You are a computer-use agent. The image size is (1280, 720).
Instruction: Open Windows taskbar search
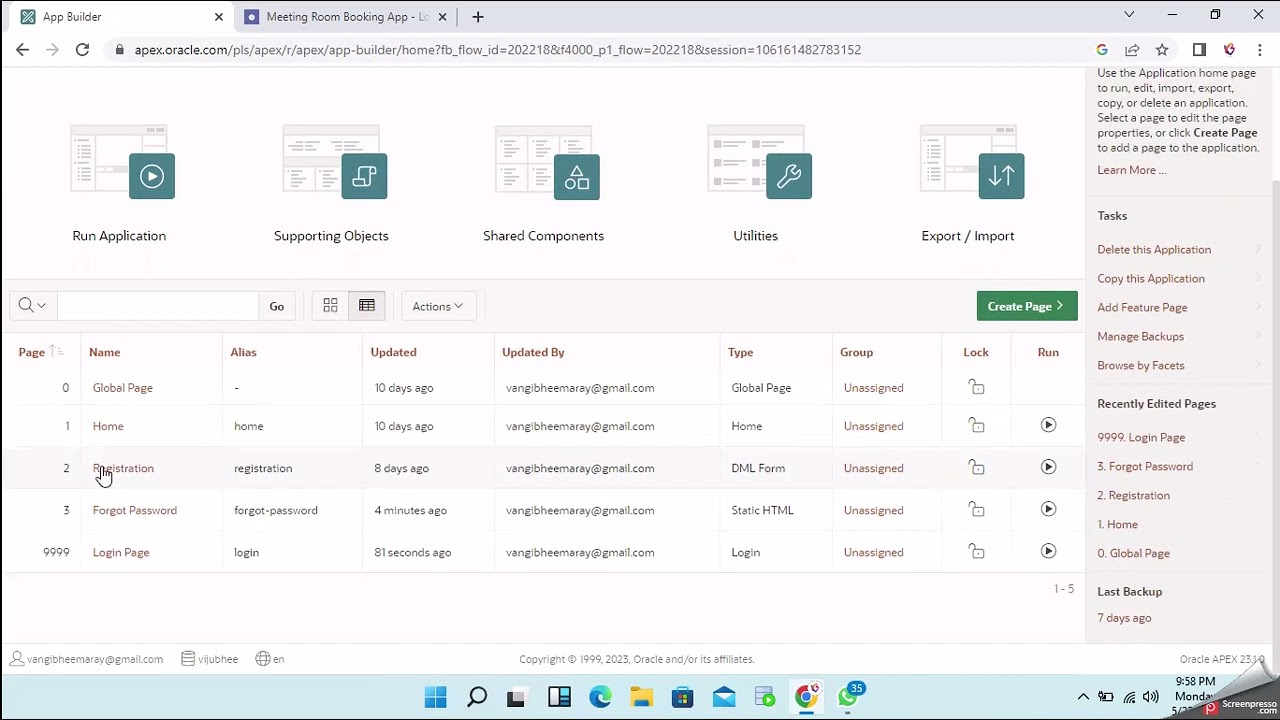coord(477,697)
